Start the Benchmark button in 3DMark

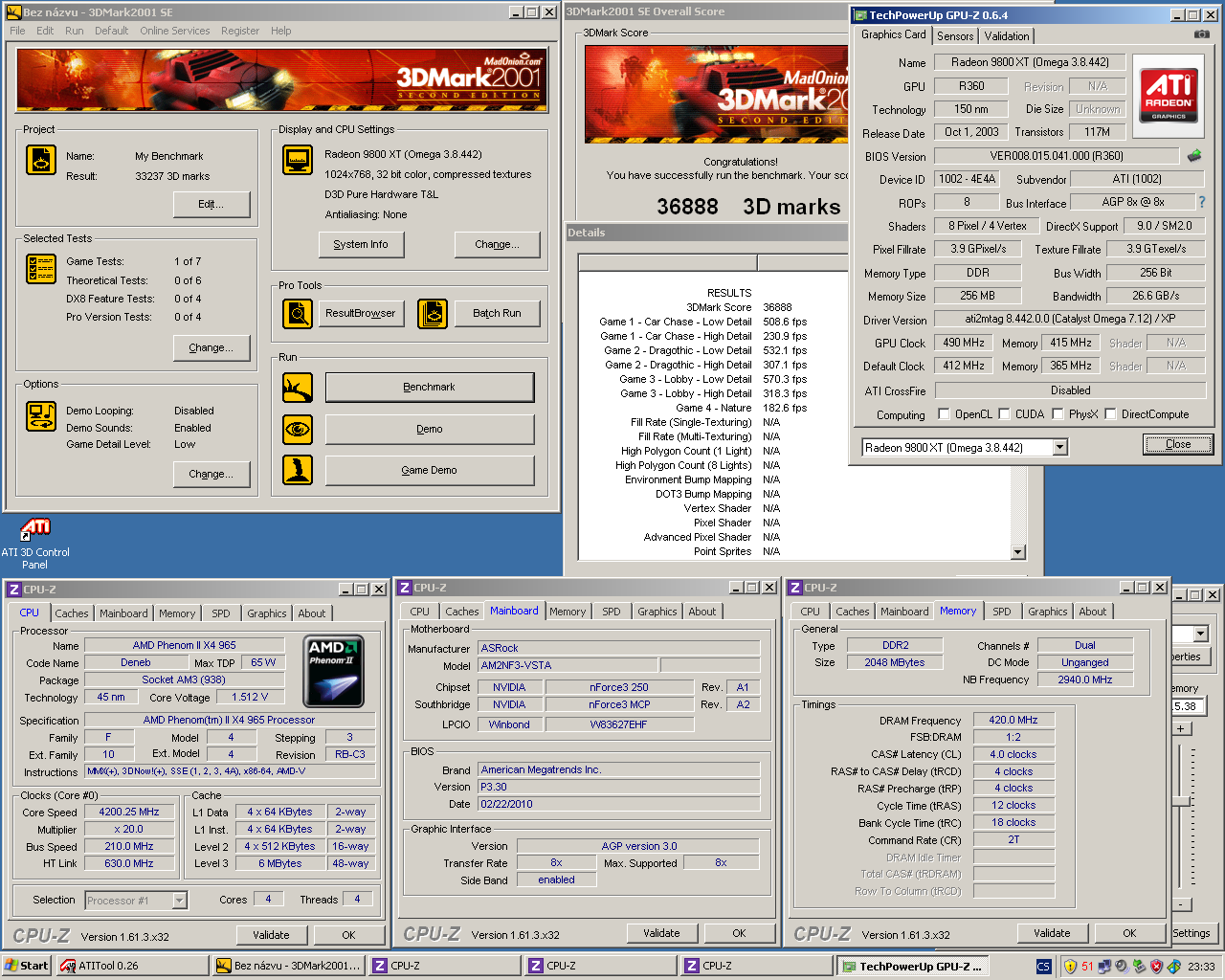point(430,388)
